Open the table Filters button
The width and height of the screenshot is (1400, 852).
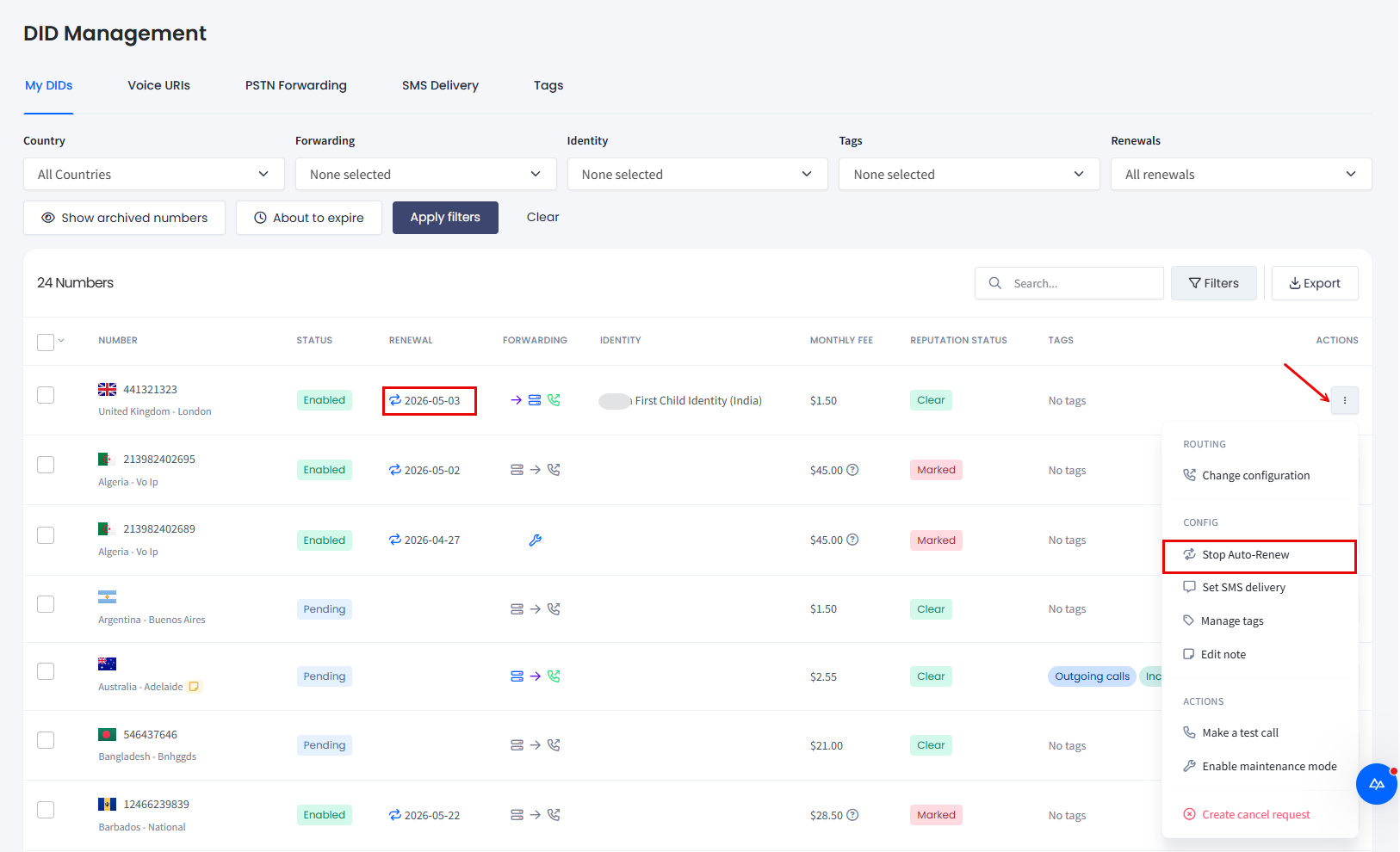pyautogui.click(x=1214, y=283)
